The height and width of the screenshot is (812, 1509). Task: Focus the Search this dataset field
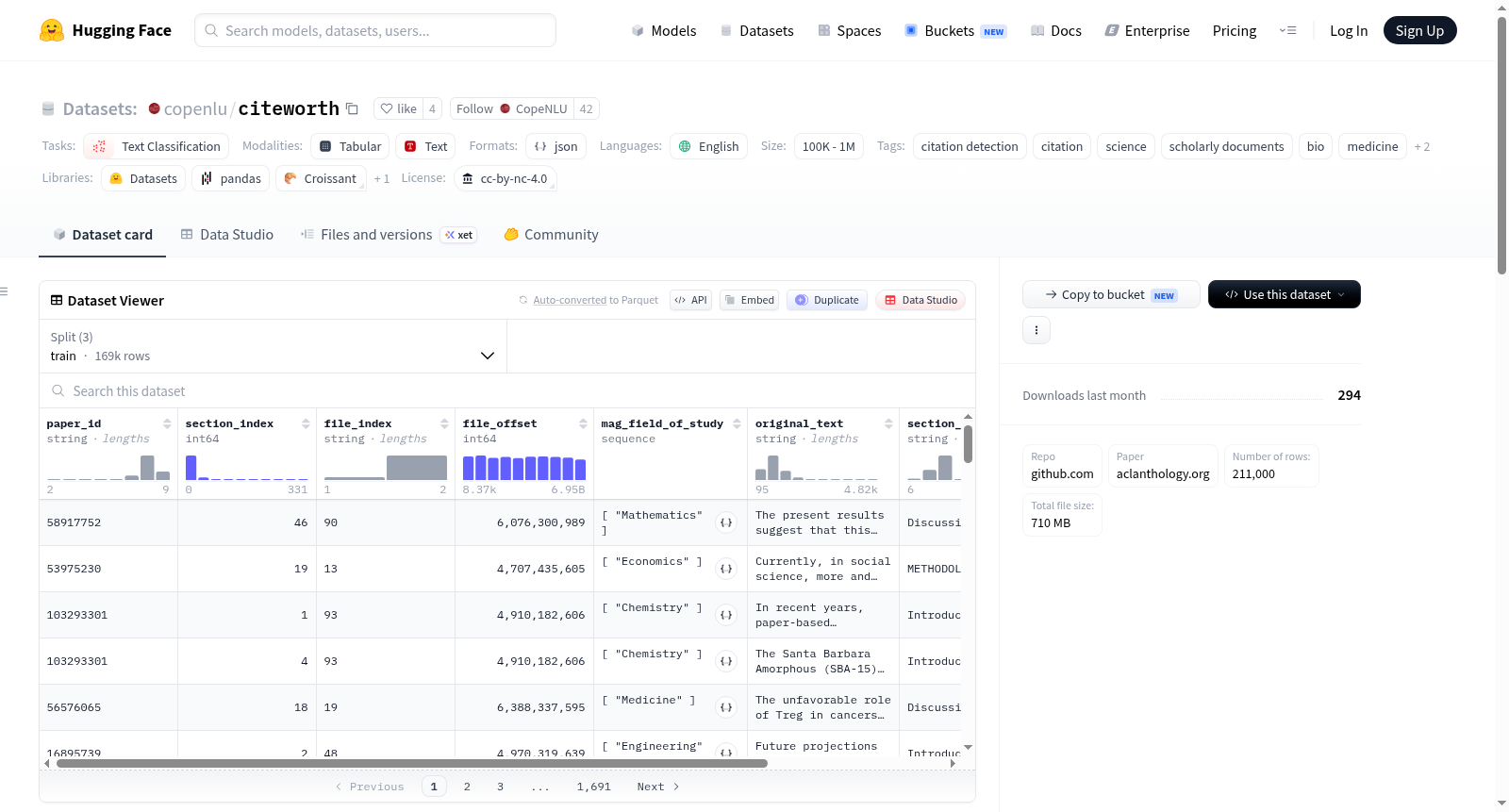pos(507,390)
